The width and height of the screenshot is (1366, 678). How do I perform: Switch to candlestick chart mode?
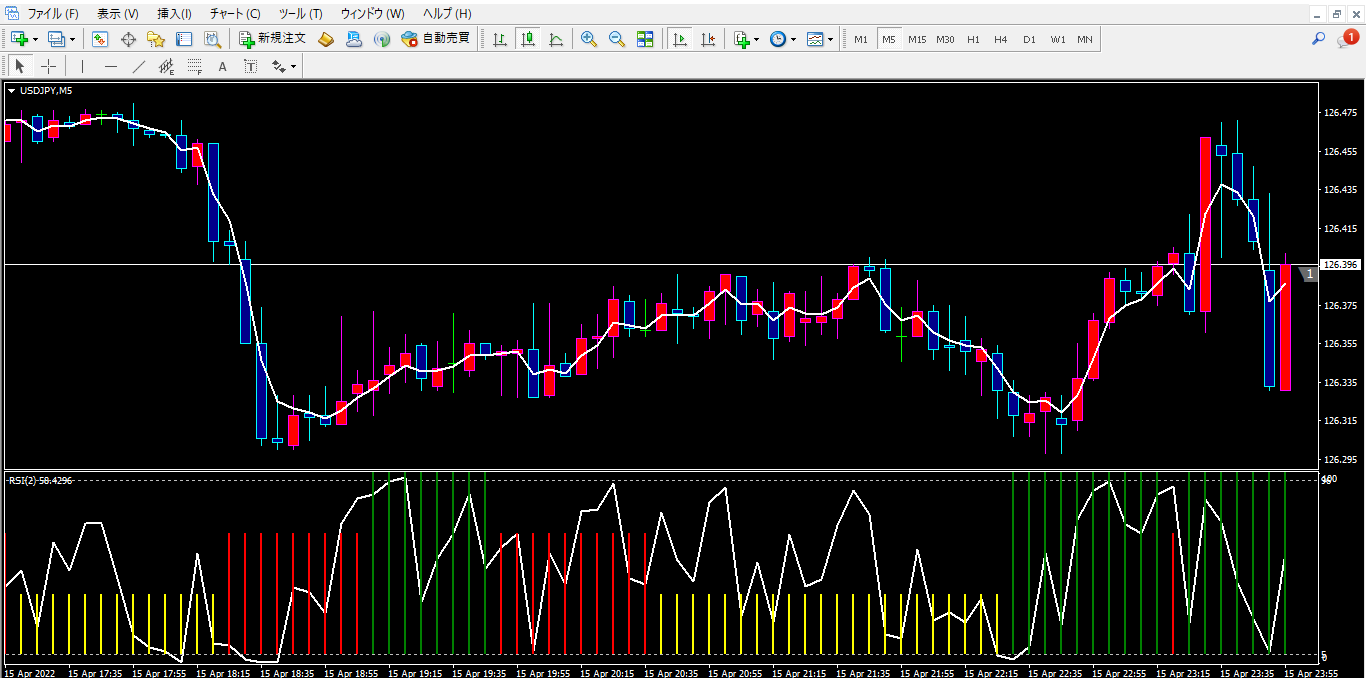pos(527,39)
